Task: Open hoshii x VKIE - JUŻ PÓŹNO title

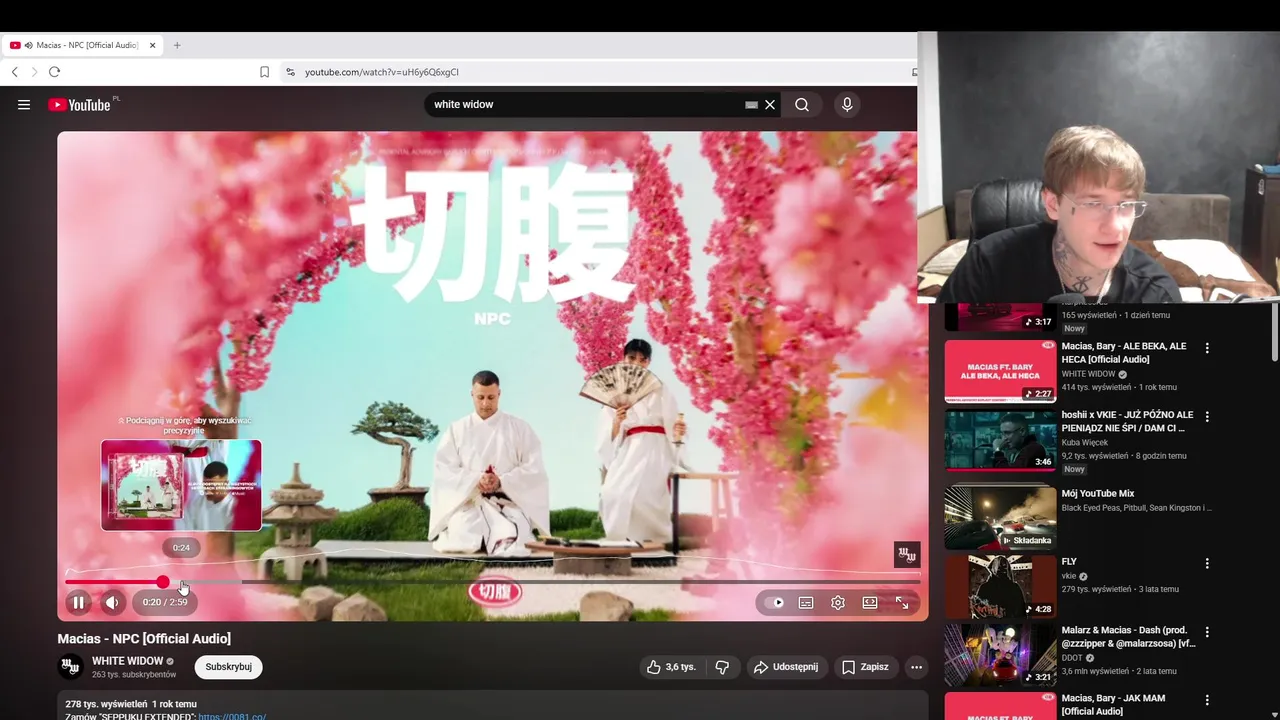Action: pos(1127,421)
